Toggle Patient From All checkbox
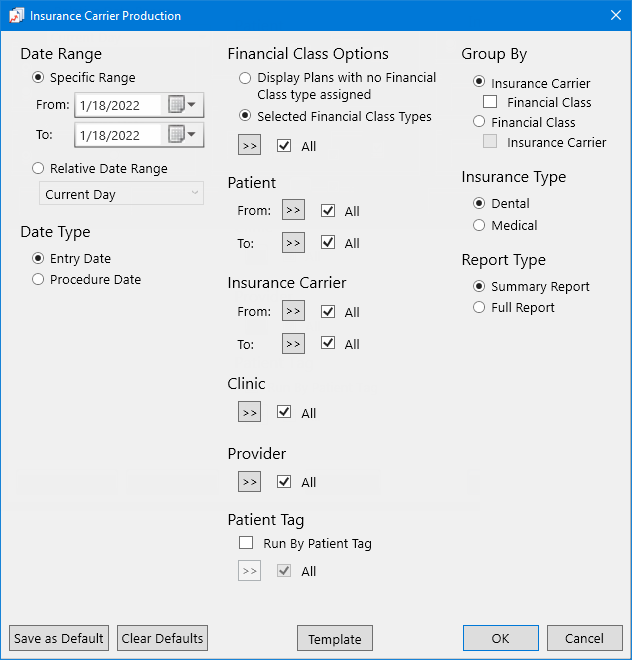This screenshot has height=660, width=632. [x=328, y=210]
